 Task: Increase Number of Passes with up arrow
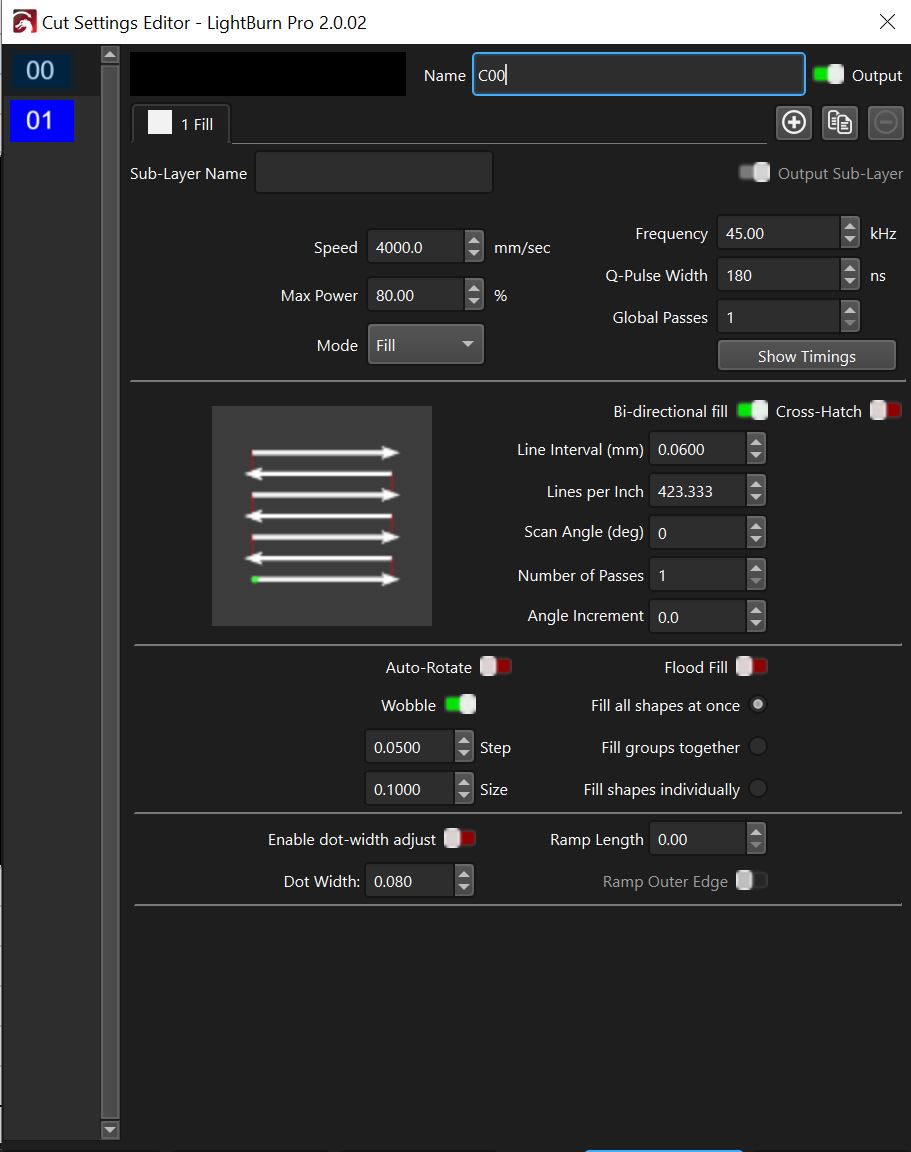[756, 566]
